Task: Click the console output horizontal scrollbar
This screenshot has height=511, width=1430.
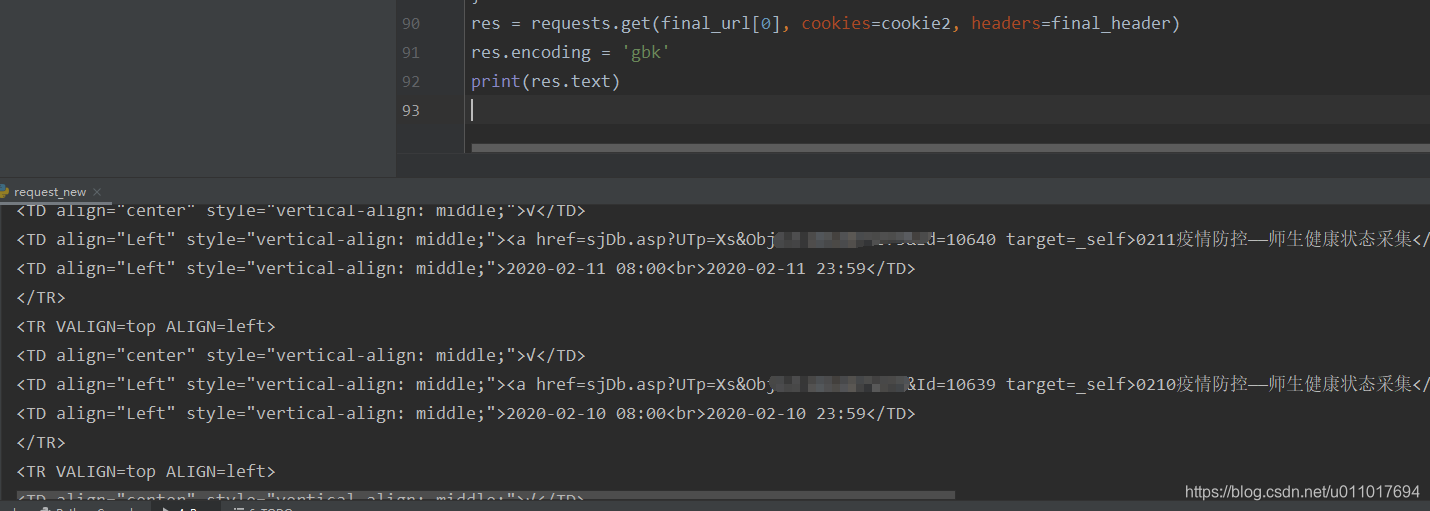Action: pos(485,495)
